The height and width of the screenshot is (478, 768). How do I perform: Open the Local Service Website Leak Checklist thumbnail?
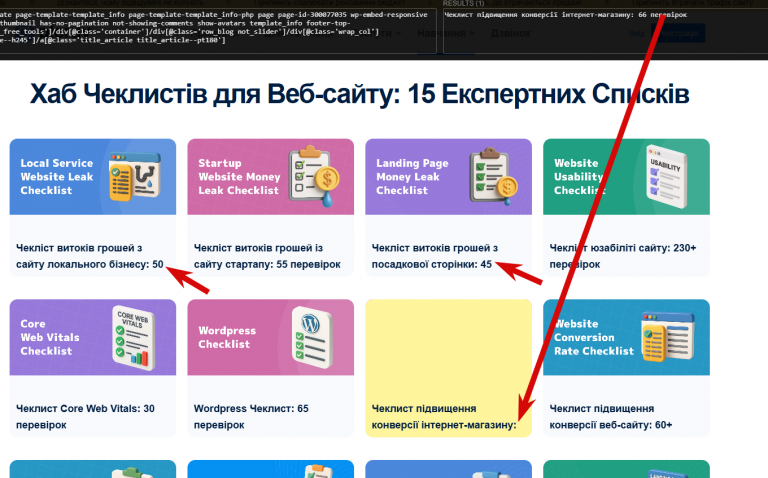coord(93,177)
